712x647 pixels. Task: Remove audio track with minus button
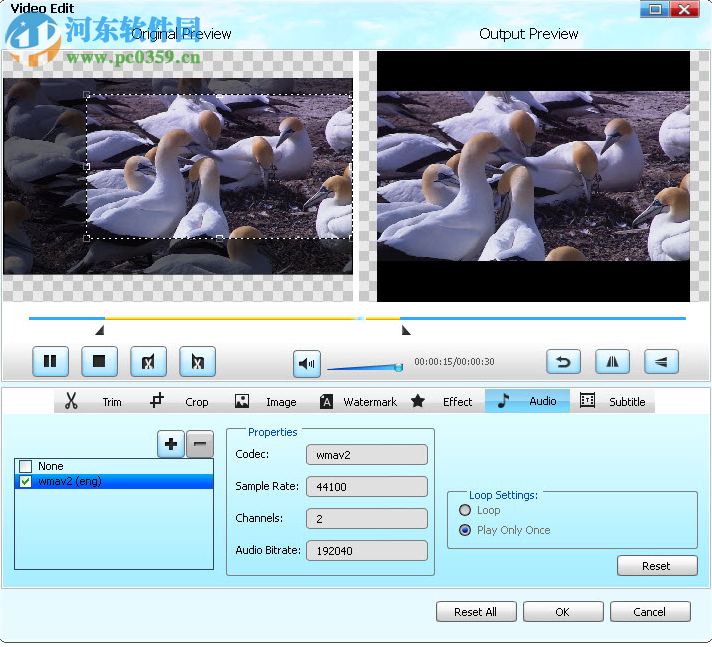(200, 444)
